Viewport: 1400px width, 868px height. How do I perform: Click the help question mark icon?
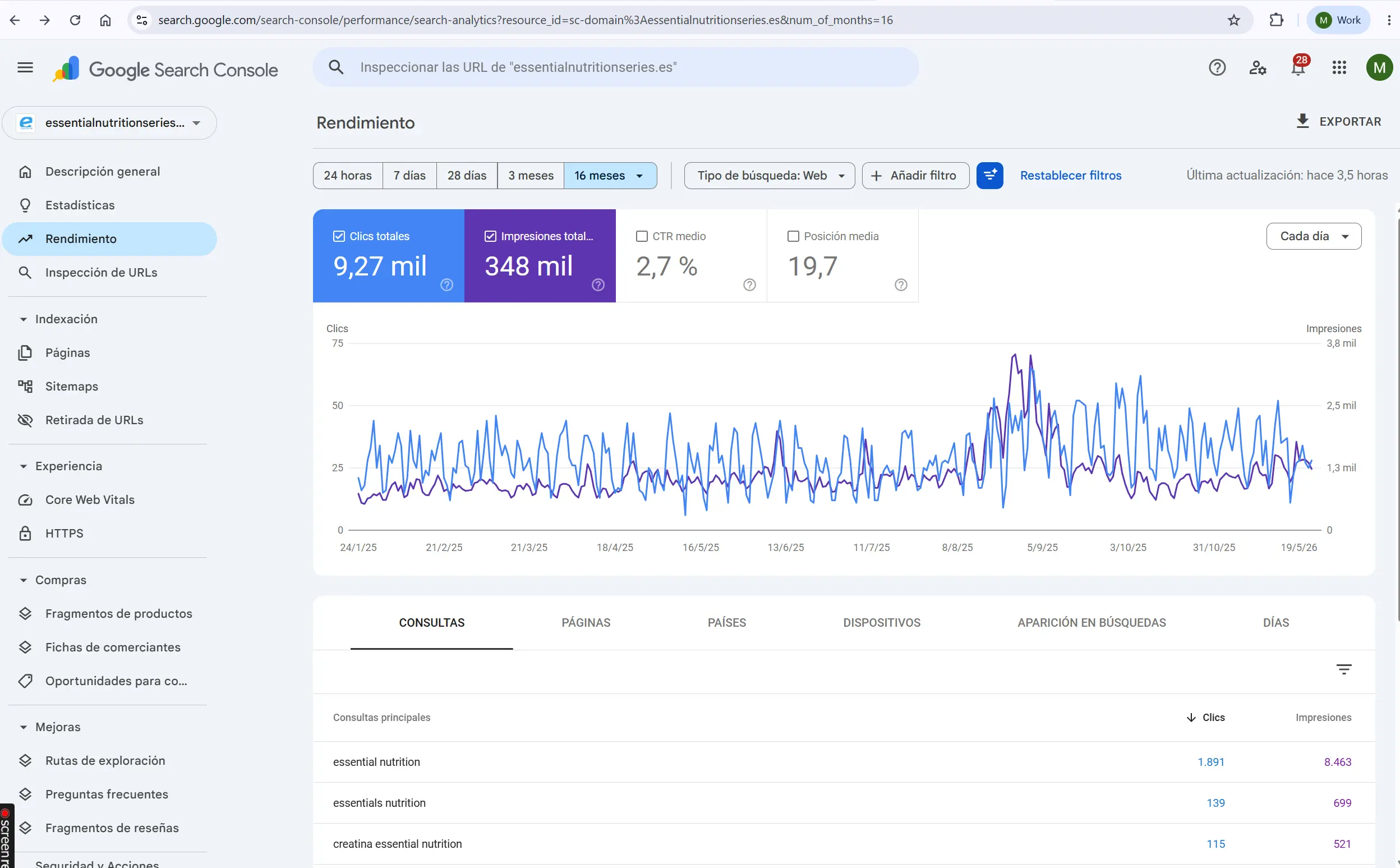tap(1217, 68)
